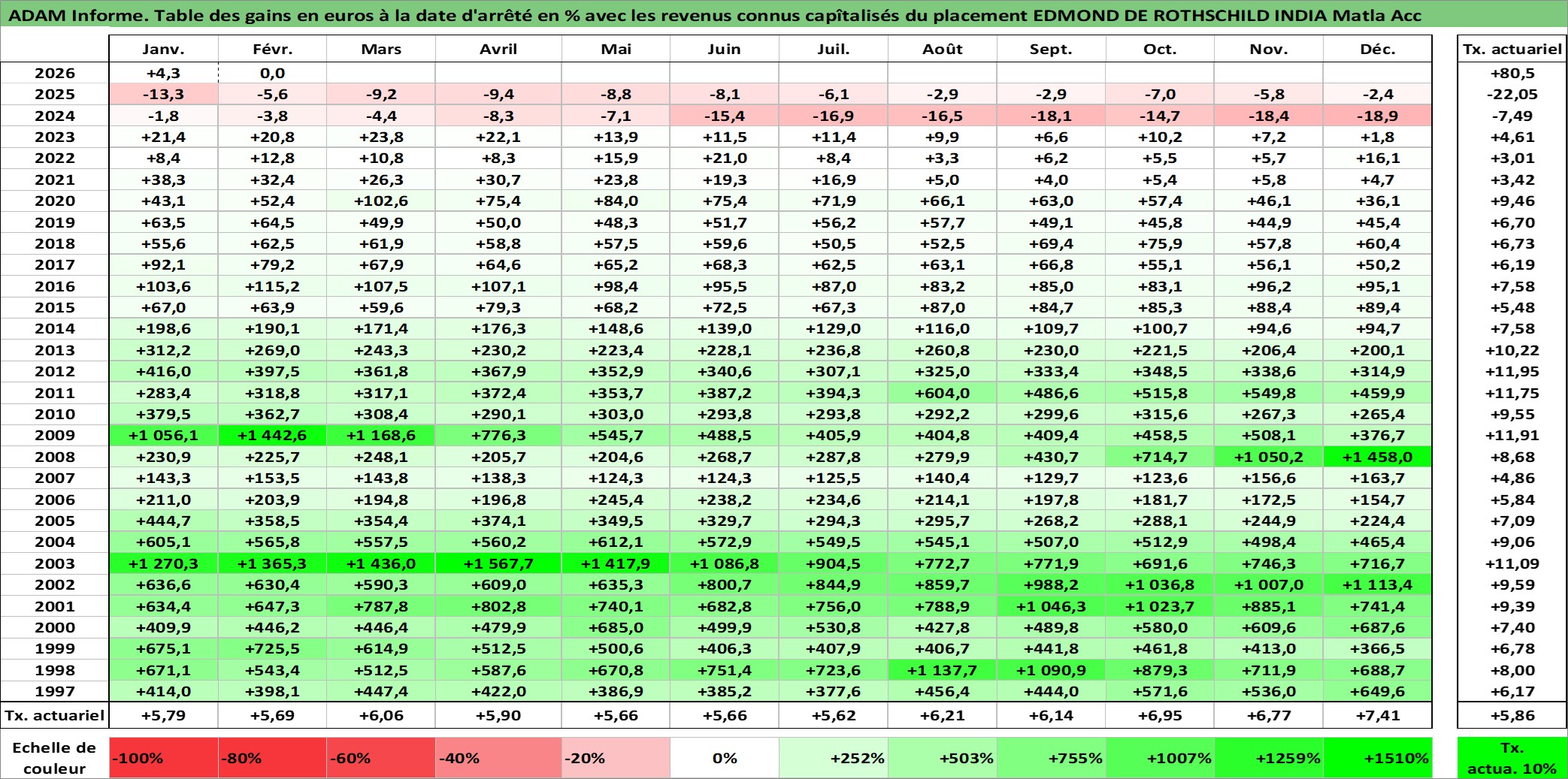This screenshot has height=779, width=1568.
Task: Click the -20% pink color scale swatch
Action: tap(616, 758)
